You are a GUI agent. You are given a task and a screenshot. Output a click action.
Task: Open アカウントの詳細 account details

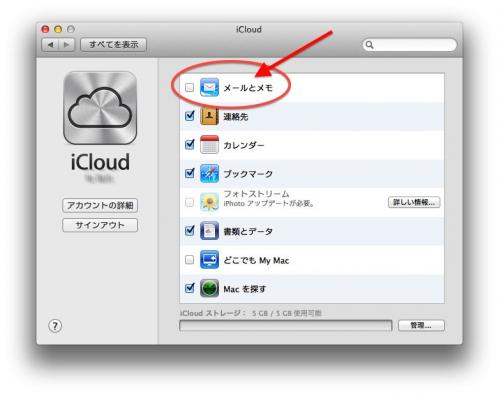point(100,205)
